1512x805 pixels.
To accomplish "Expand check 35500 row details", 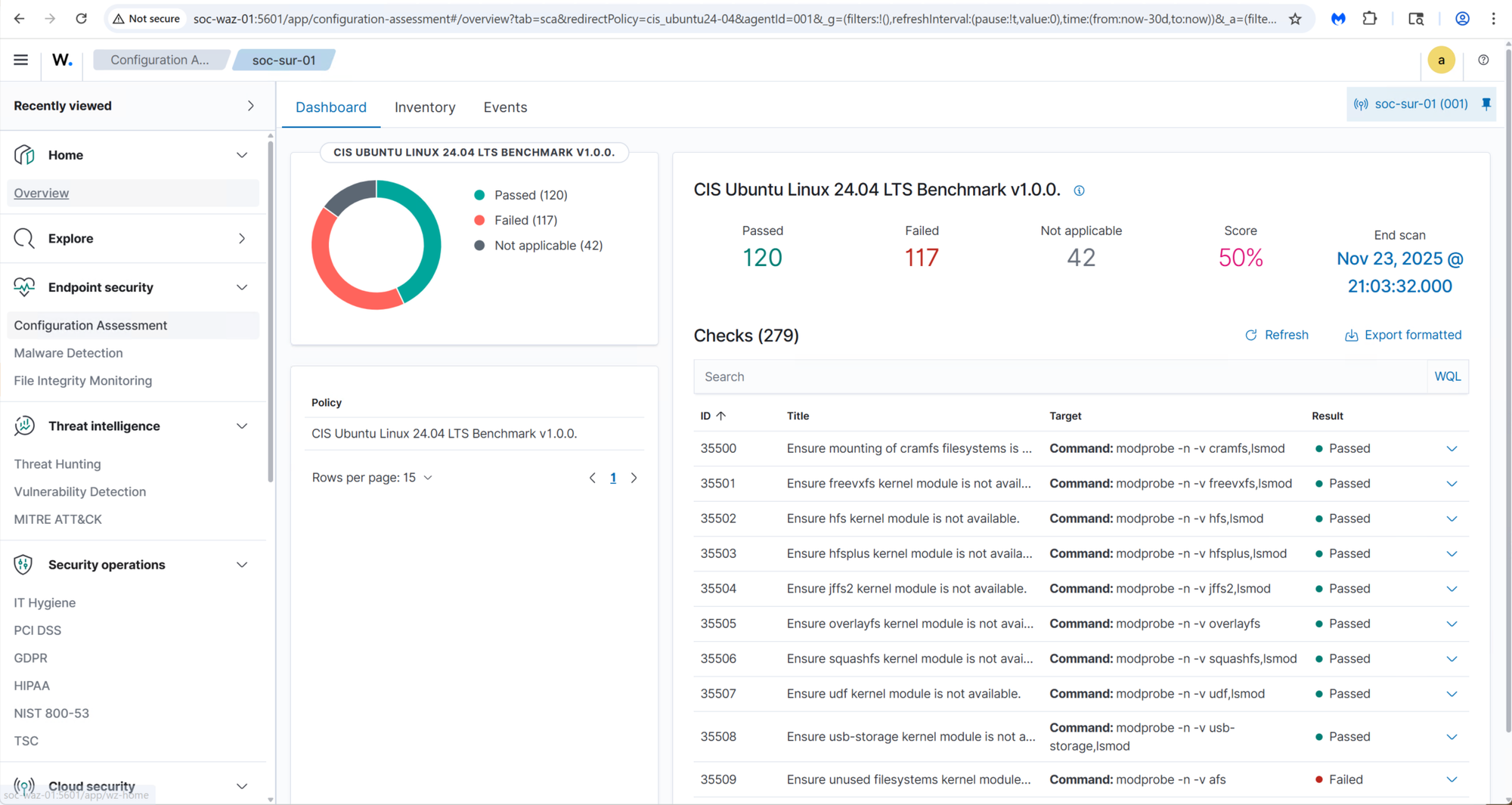I will pos(1452,449).
